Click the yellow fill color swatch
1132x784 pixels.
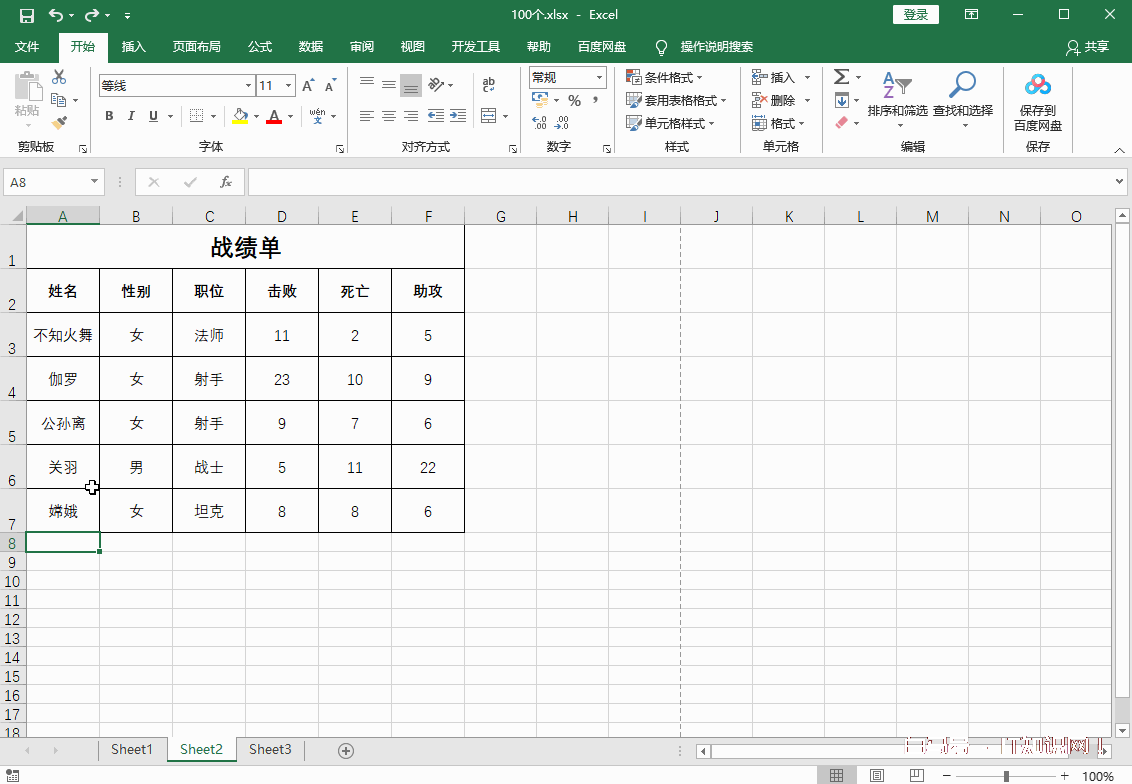pyautogui.click(x=239, y=116)
